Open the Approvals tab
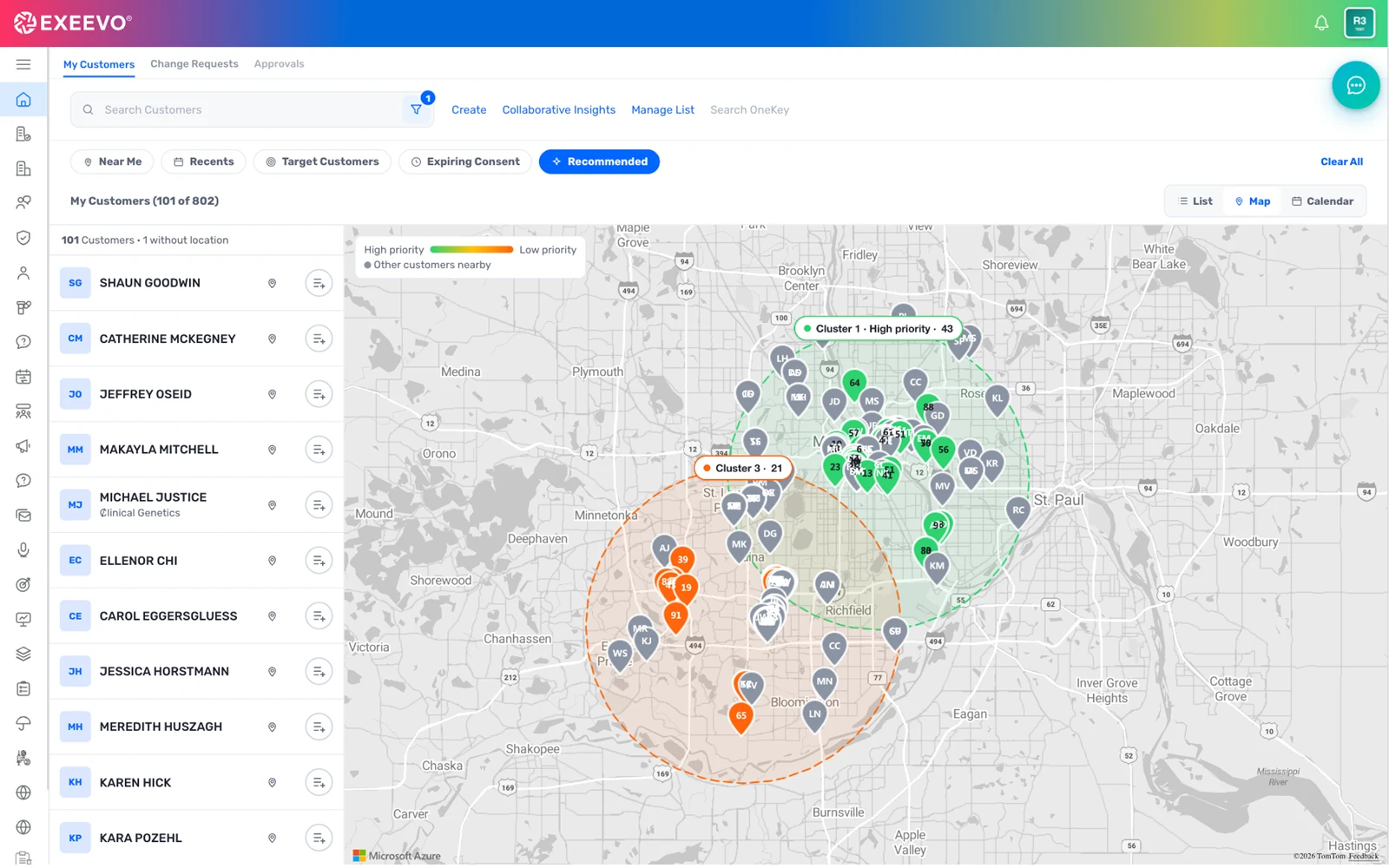 click(279, 64)
